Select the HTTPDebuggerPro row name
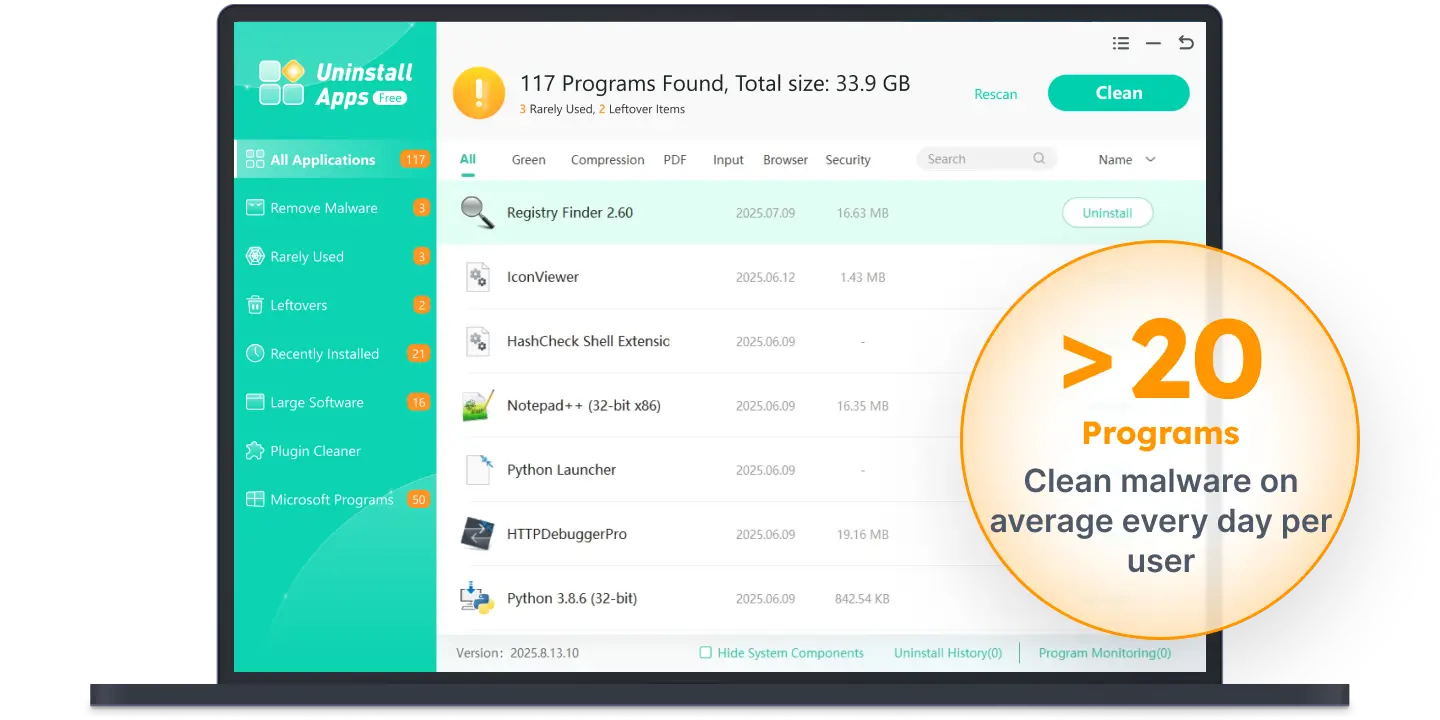The width and height of the screenshot is (1440, 720). pos(567,534)
